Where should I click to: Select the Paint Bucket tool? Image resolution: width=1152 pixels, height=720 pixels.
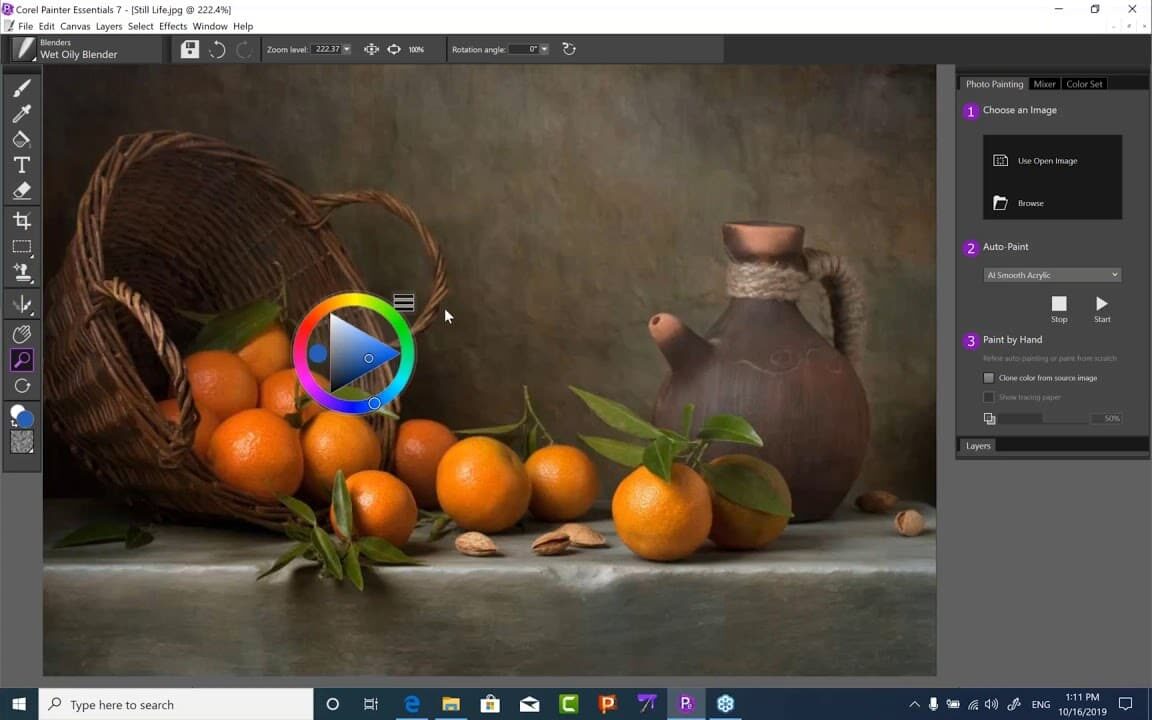tap(22, 139)
